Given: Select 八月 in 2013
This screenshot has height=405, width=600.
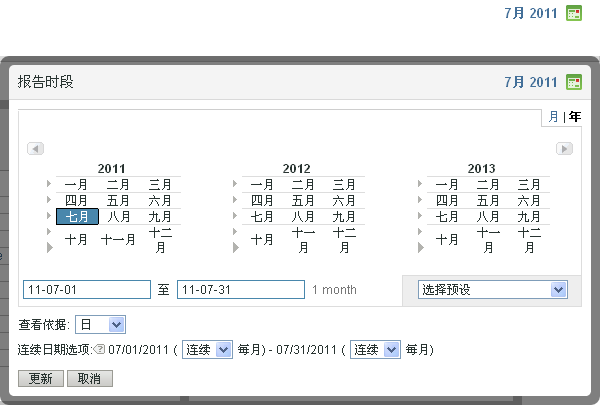Looking at the screenshot, I should tap(488, 217).
